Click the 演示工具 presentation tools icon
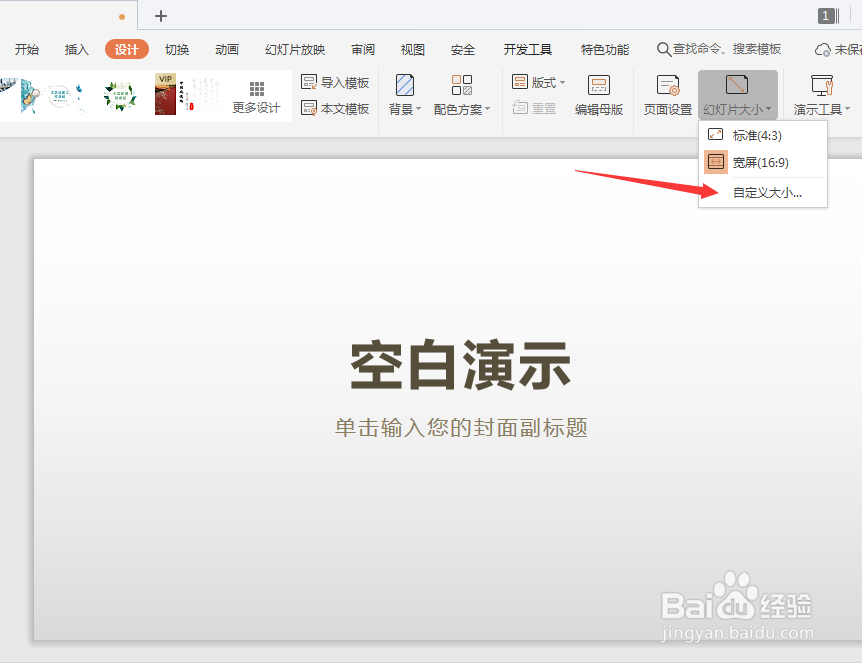Viewport: 862px width, 663px height. 821,85
